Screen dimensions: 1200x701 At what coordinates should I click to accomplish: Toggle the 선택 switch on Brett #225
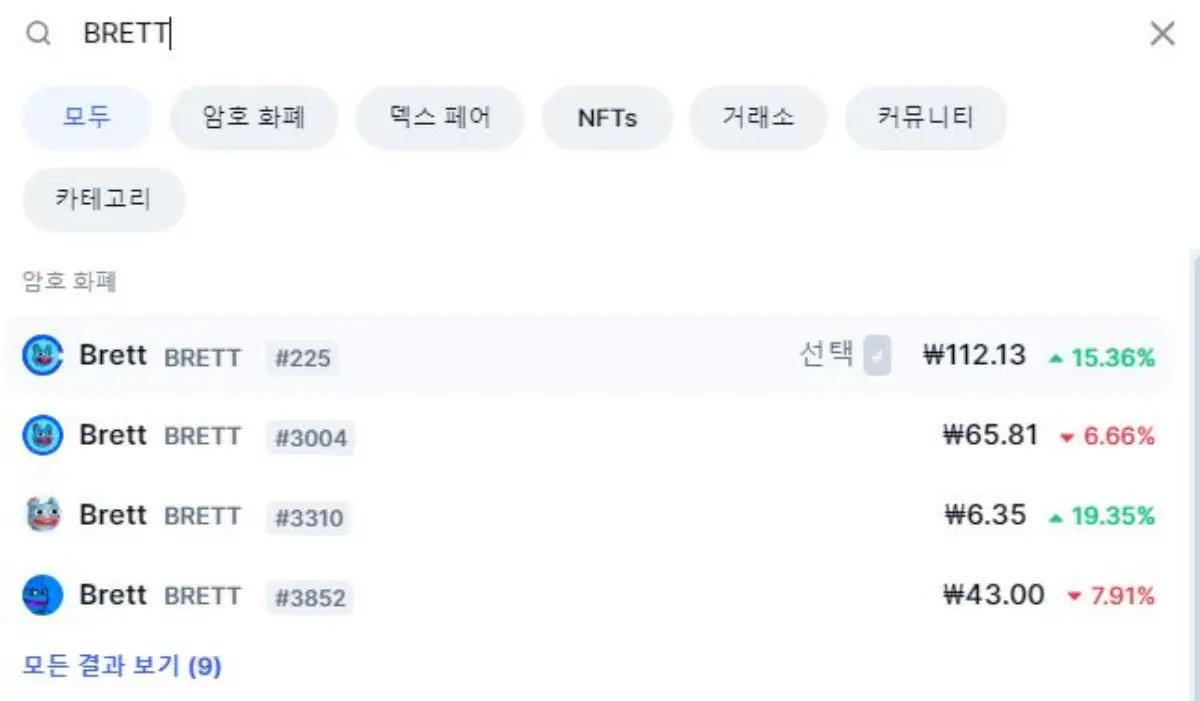[875, 356]
